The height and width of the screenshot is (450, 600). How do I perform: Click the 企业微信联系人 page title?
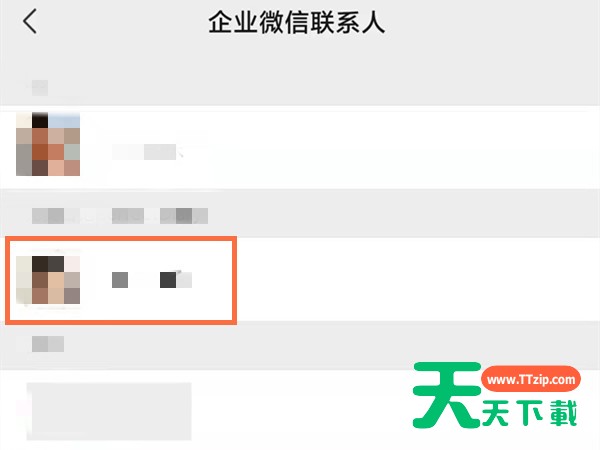(x=297, y=23)
